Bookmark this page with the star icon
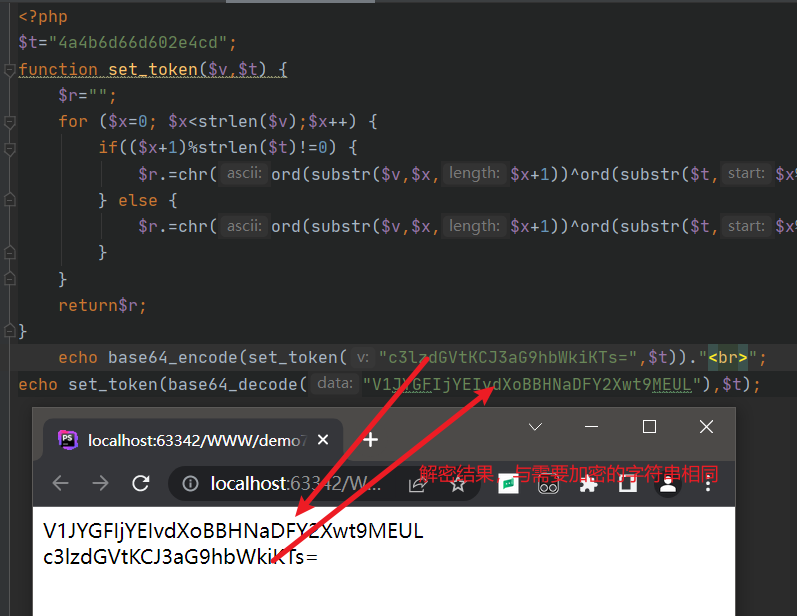 click(x=458, y=484)
